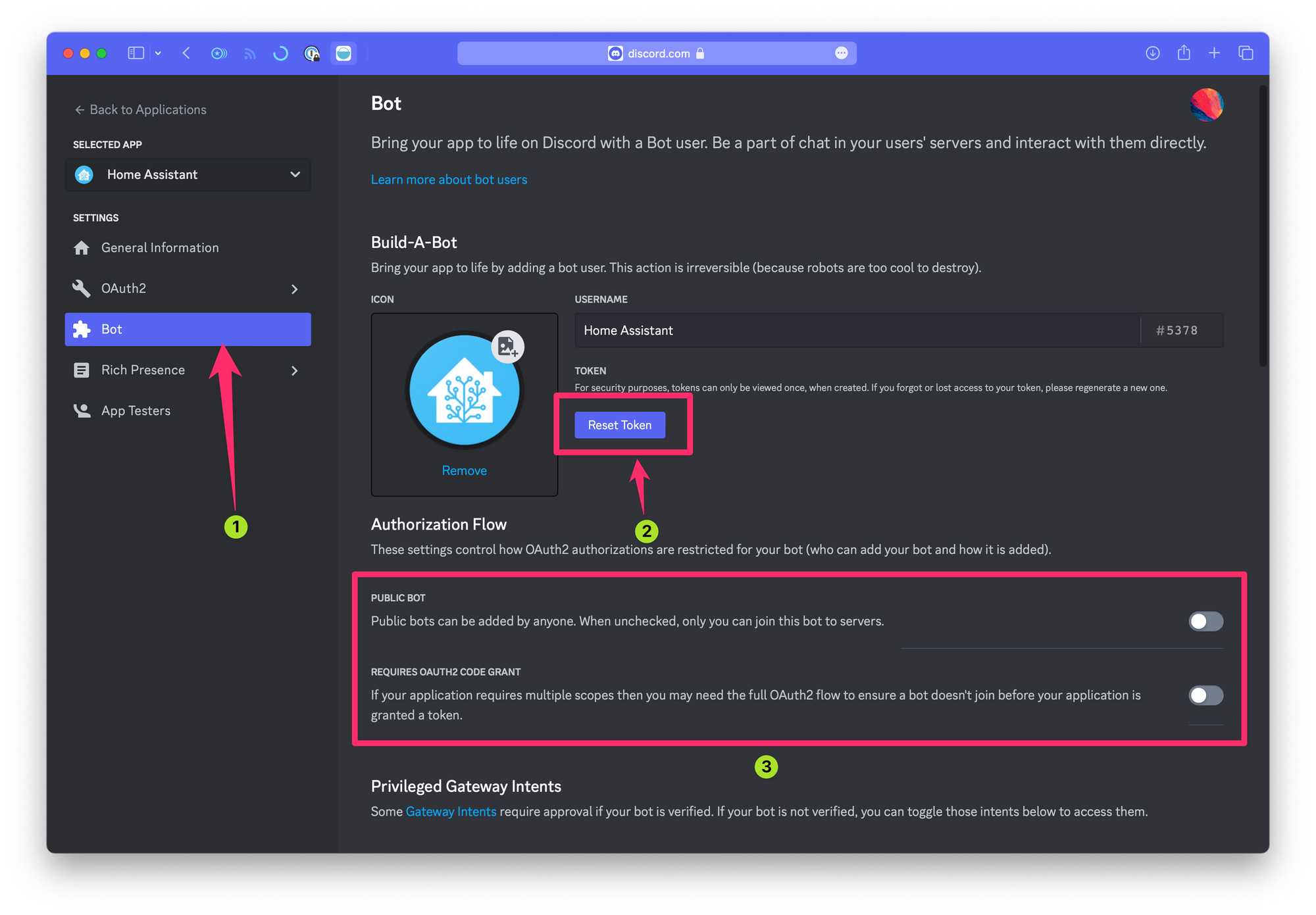Show the tab overview
The width and height of the screenshot is (1316, 915).
click(x=1246, y=53)
